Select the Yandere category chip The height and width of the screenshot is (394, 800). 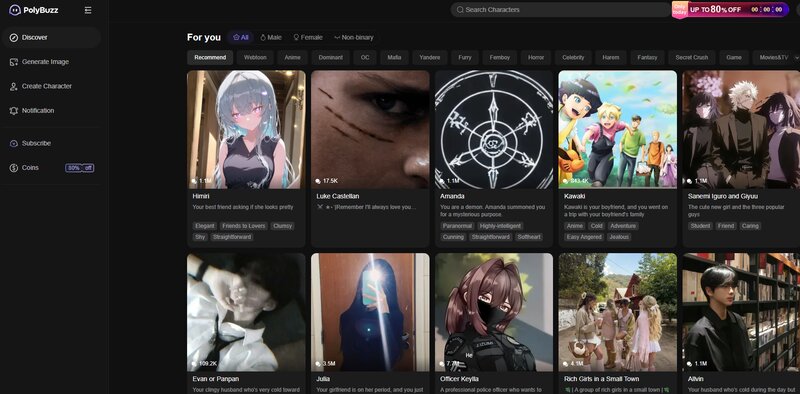(x=430, y=58)
